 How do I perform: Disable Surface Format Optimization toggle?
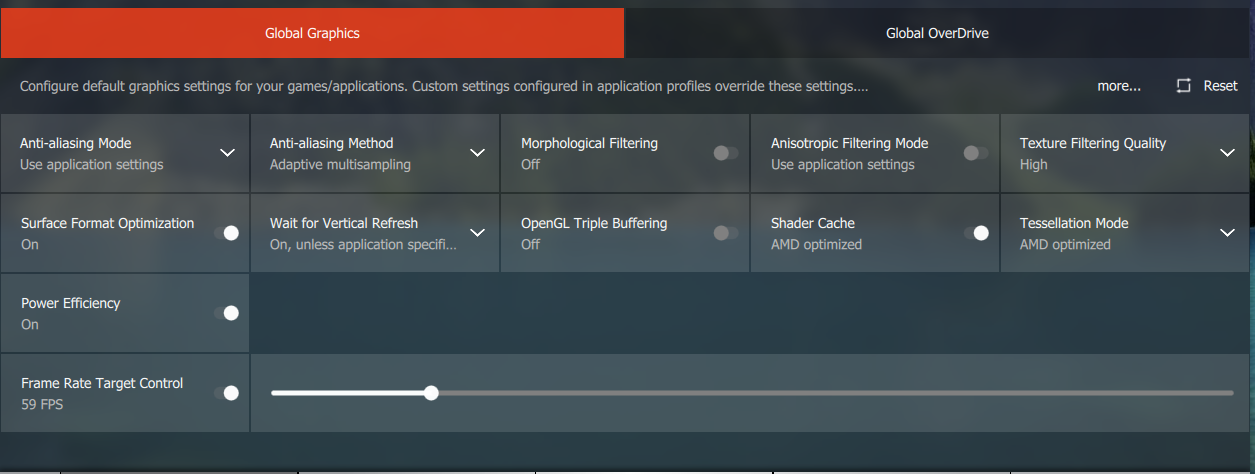tap(227, 233)
